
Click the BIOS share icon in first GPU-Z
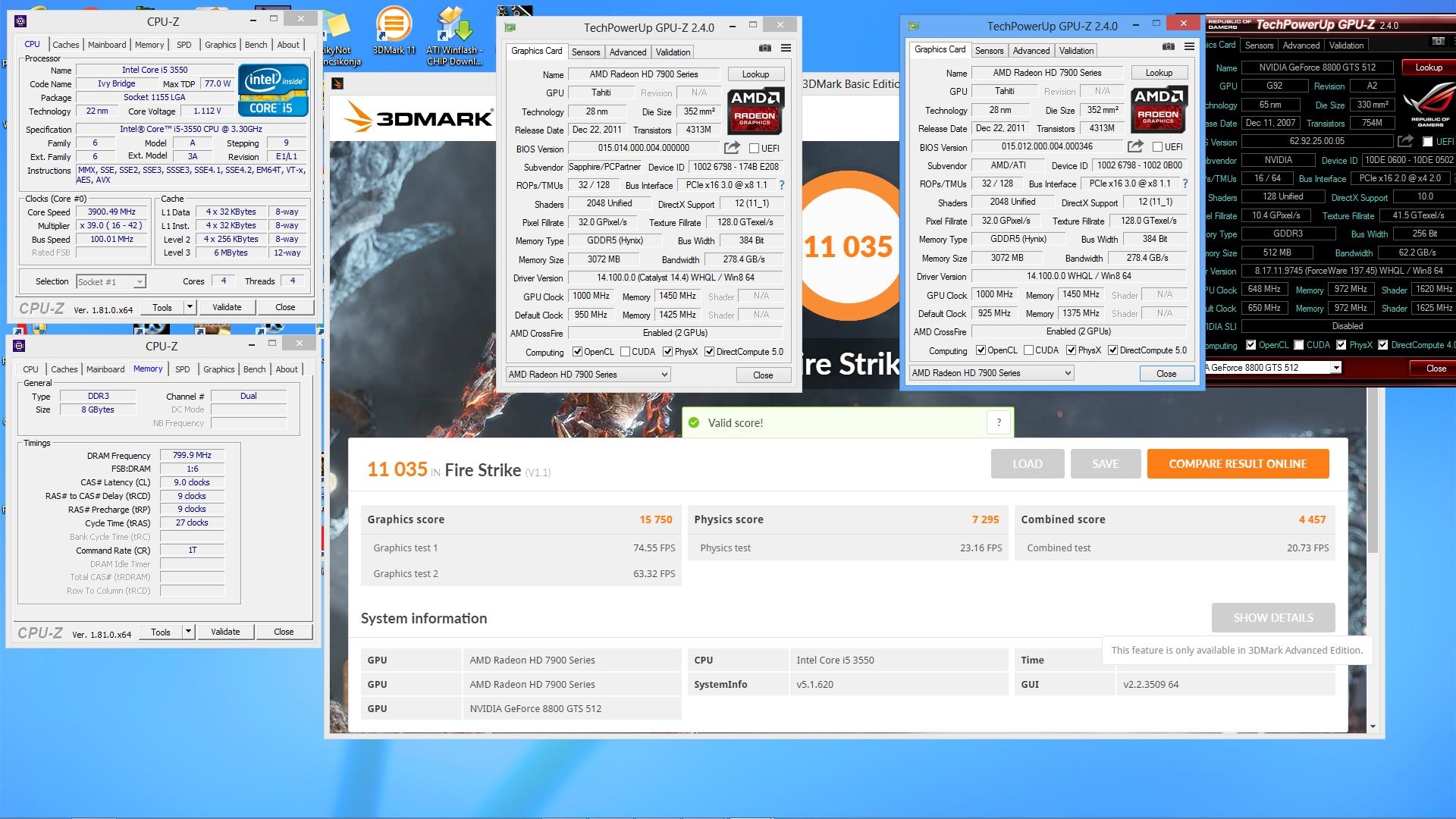tap(732, 148)
